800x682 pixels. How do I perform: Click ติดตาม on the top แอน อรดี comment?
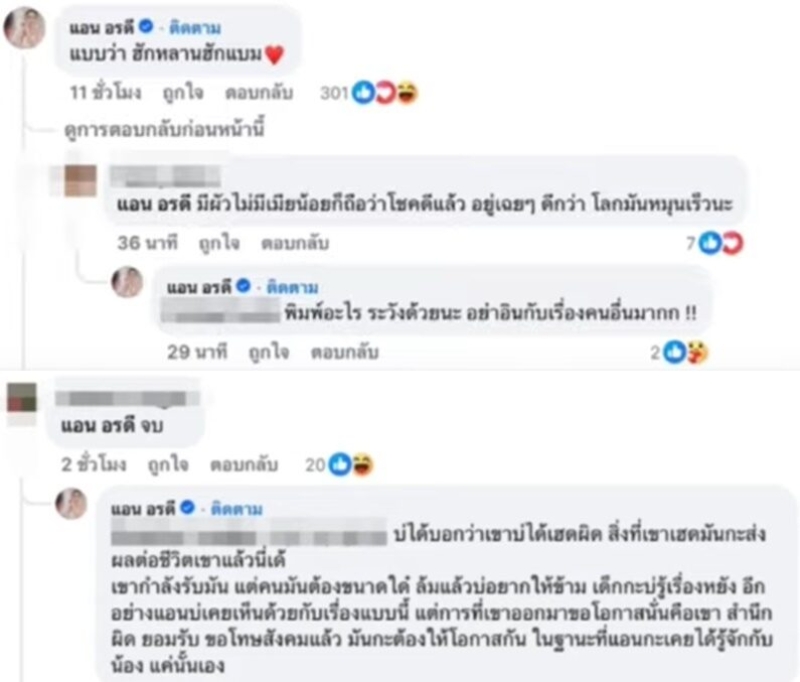pyautogui.click(x=195, y=27)
